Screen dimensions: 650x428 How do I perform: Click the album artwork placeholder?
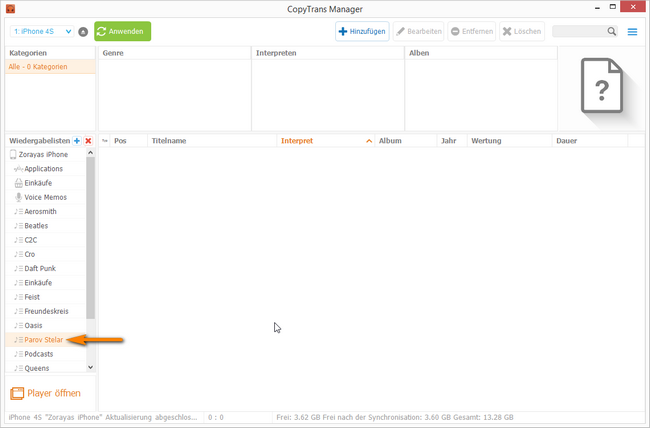click(602, 86)
